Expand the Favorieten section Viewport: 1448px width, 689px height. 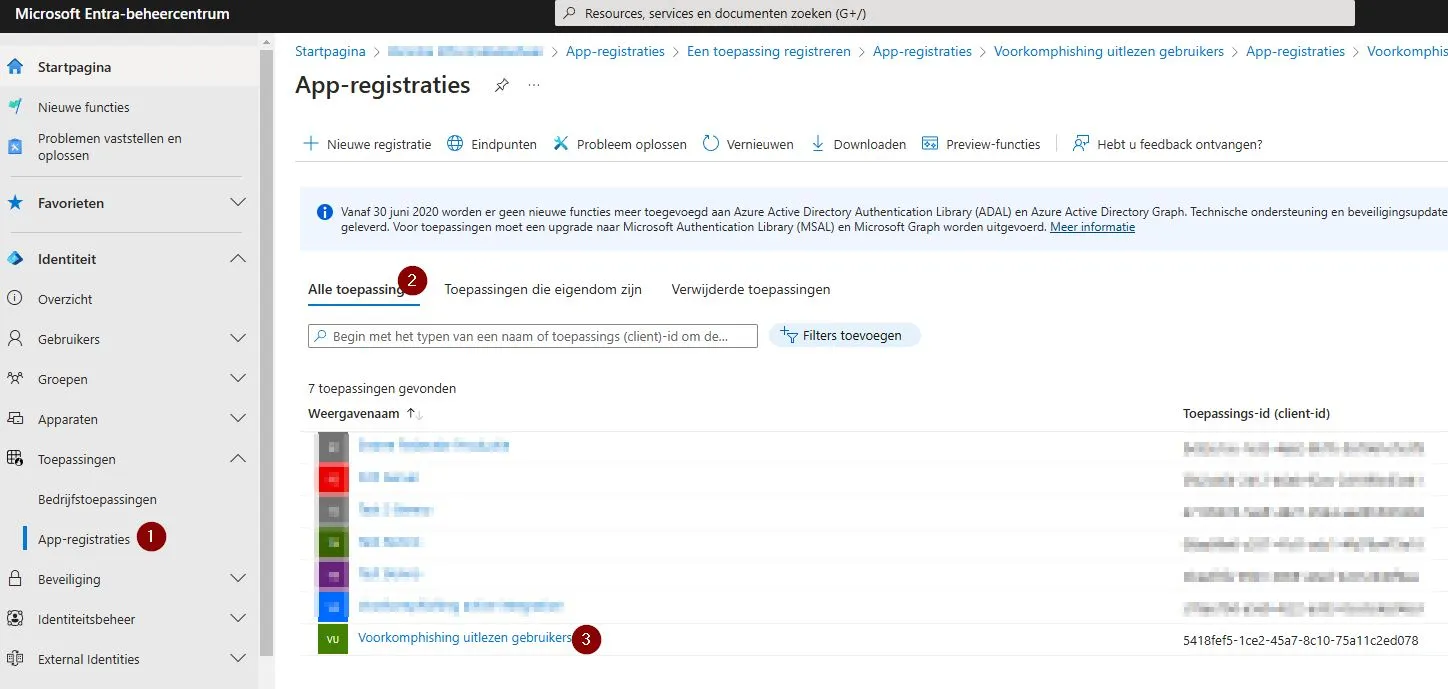pos(238,203)
